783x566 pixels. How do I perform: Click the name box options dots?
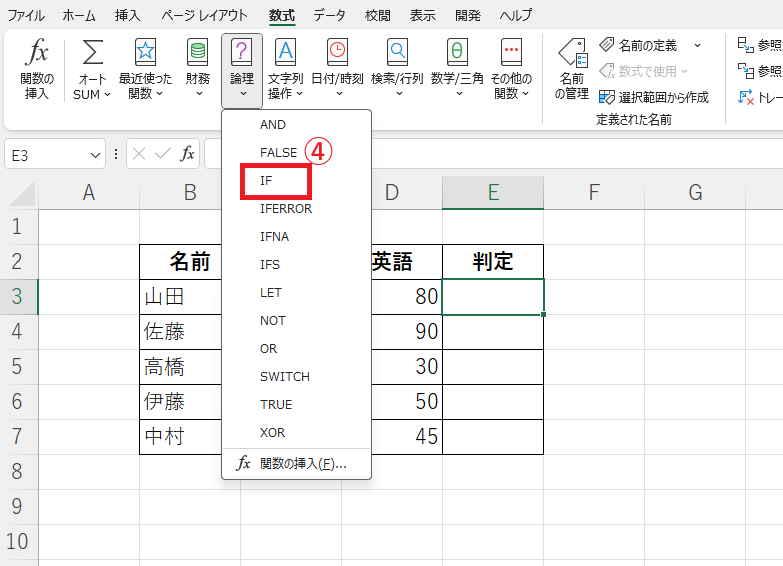(116, 154)
